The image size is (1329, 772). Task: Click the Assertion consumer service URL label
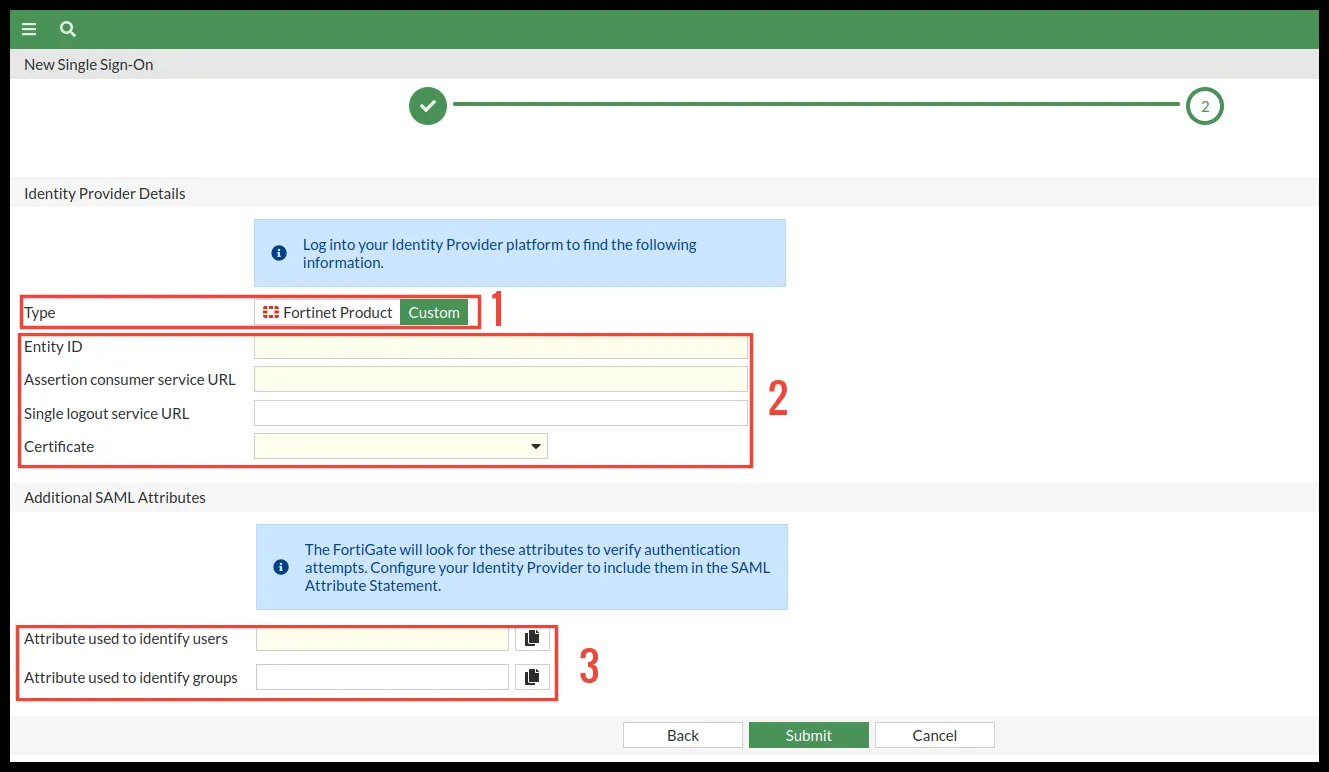(130, 379)
